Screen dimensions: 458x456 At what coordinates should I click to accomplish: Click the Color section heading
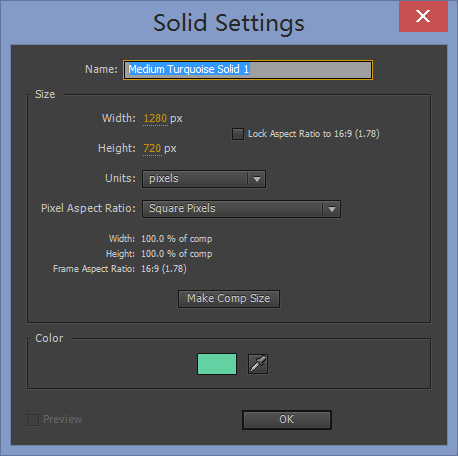49,338
